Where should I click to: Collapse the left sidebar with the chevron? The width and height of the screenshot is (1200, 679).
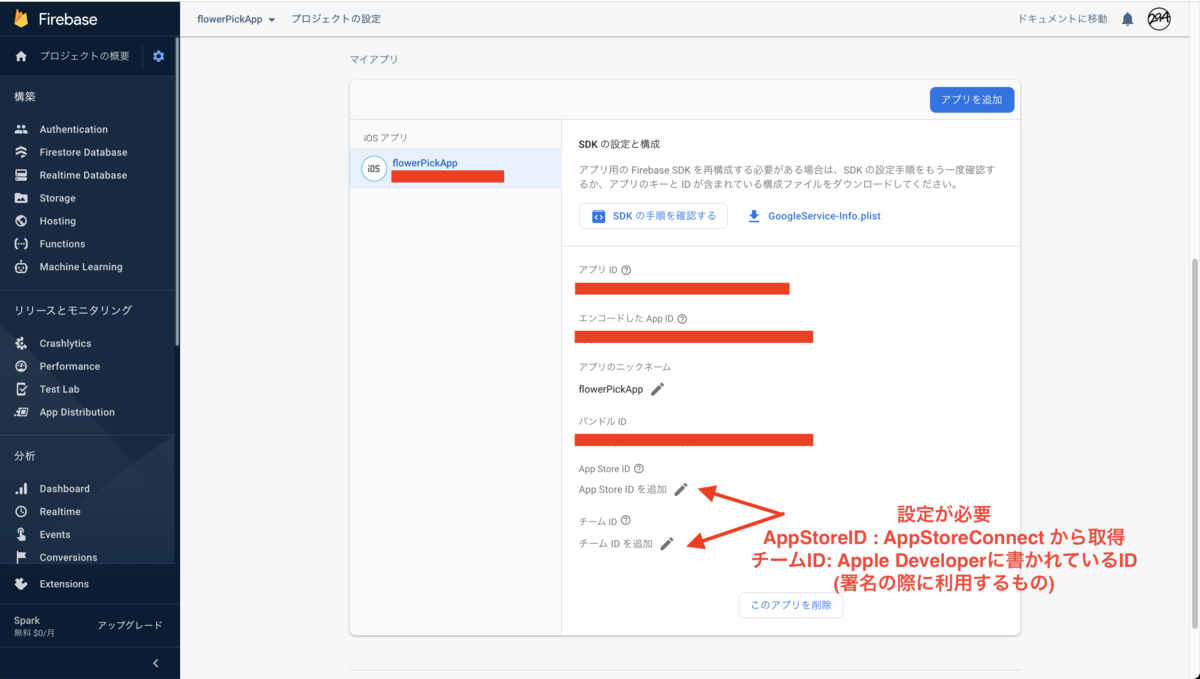coord(155,663)
